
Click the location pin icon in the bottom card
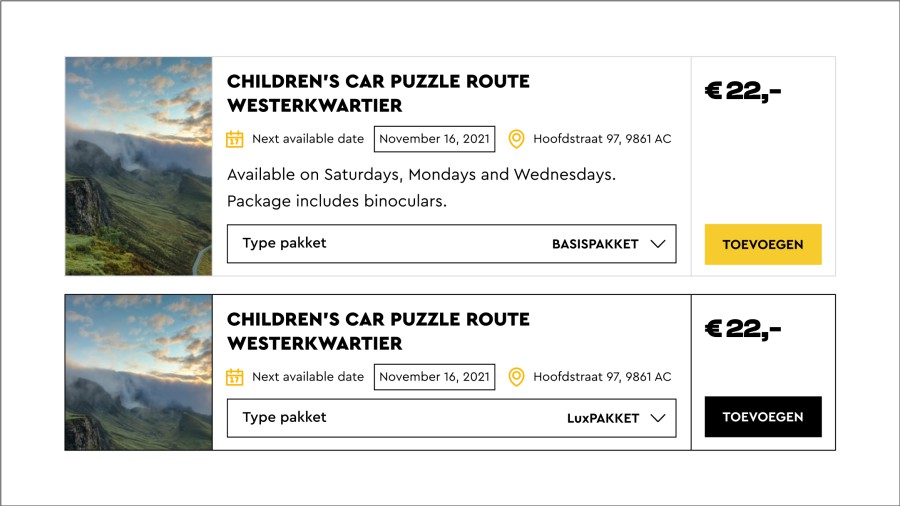(516, 377)
